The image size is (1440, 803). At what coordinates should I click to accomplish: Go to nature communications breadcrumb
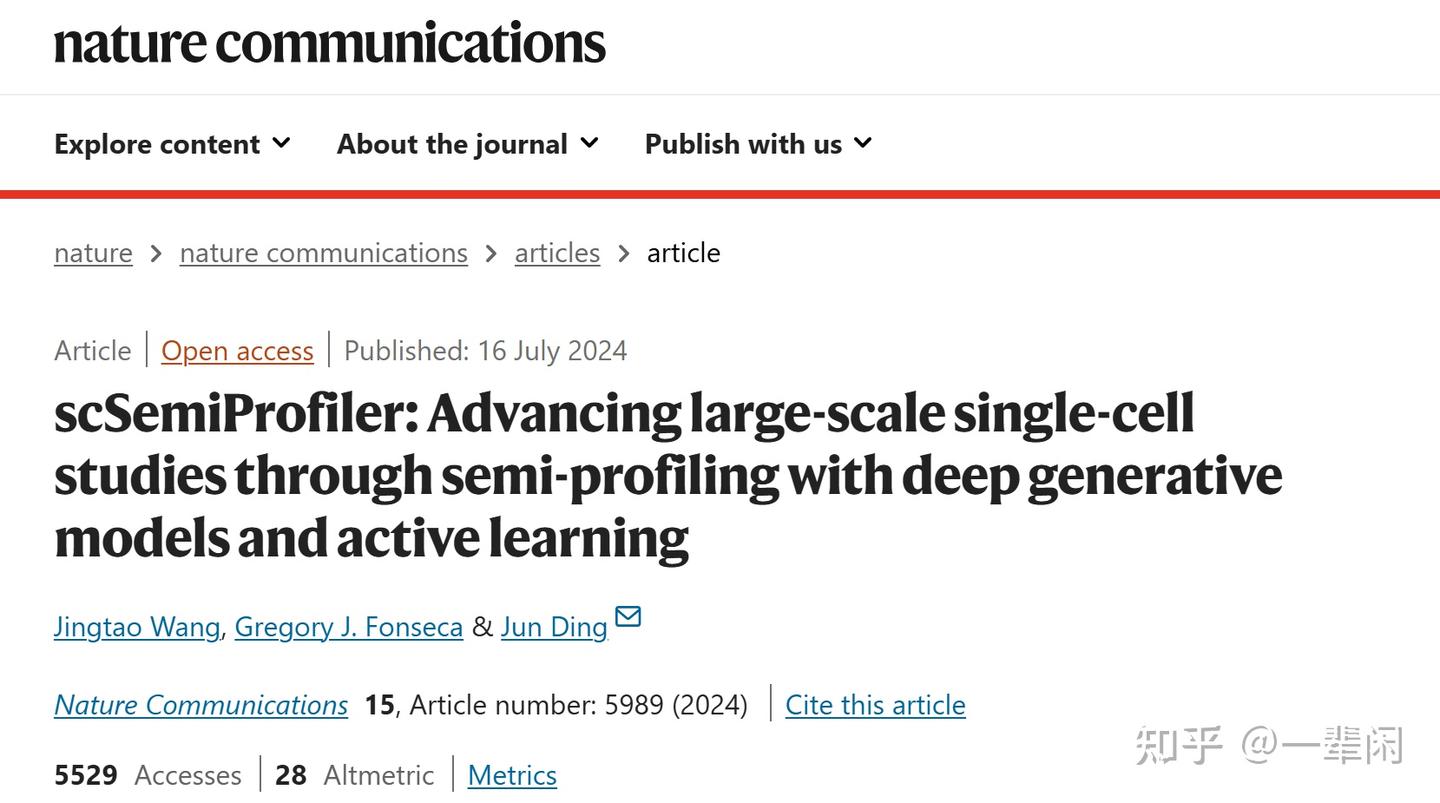[x=323, y=253]
